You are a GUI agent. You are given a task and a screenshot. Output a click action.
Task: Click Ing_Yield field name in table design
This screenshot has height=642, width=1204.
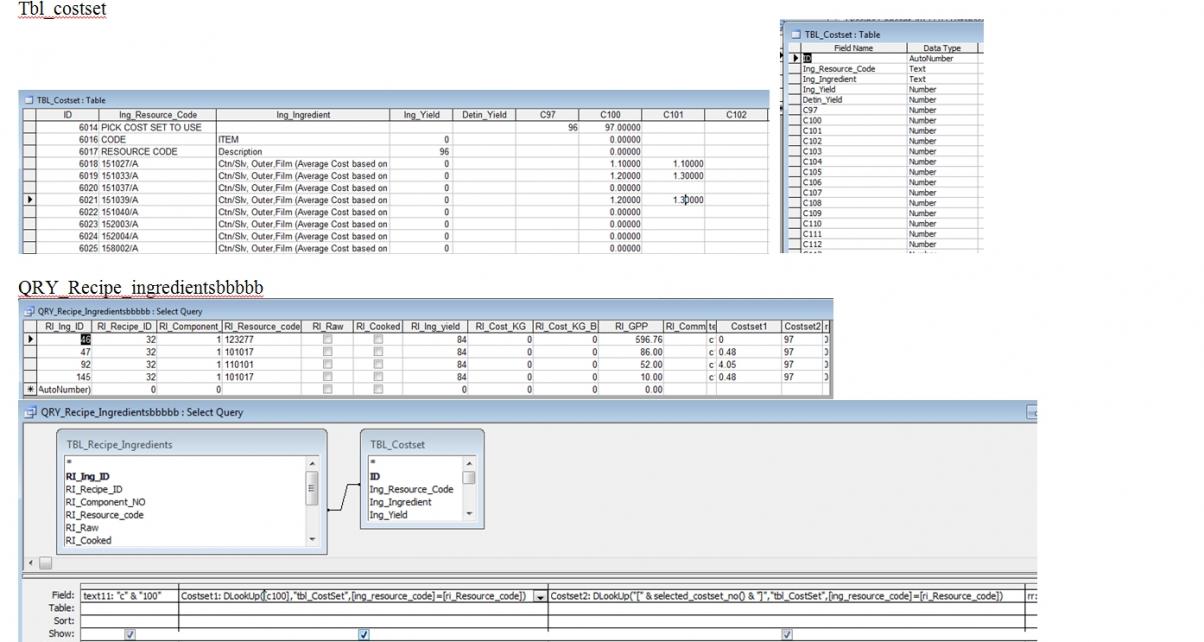[854, 89]
